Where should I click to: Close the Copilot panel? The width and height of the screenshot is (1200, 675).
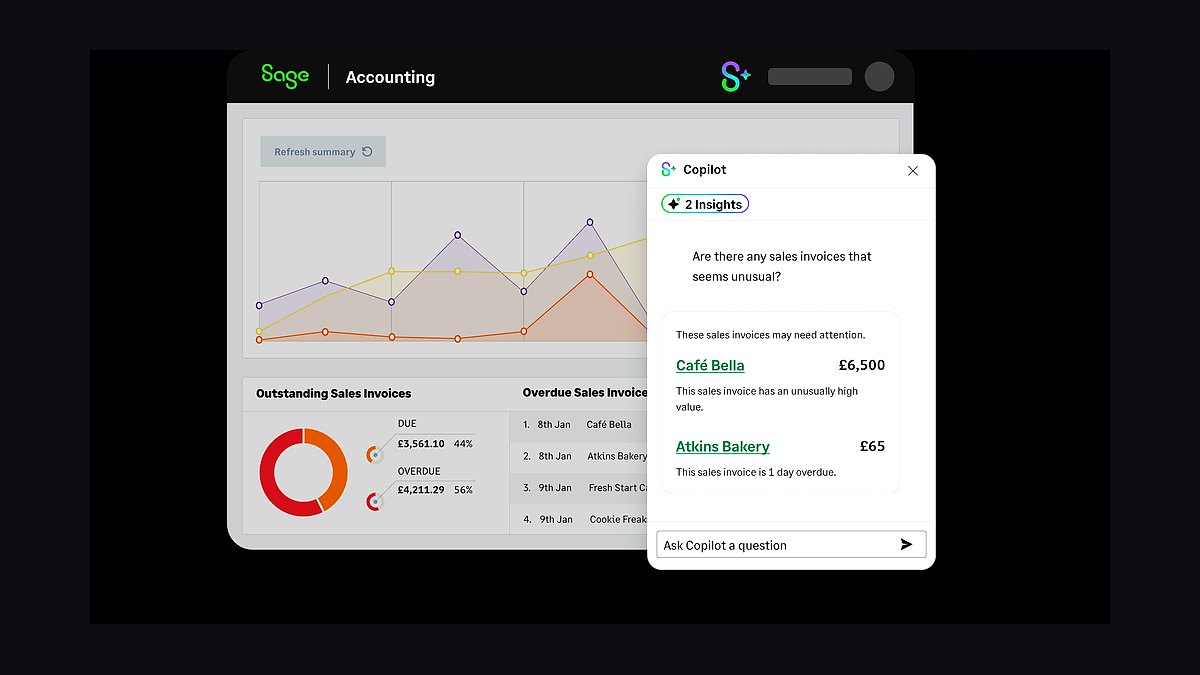[x=913, y=171]
